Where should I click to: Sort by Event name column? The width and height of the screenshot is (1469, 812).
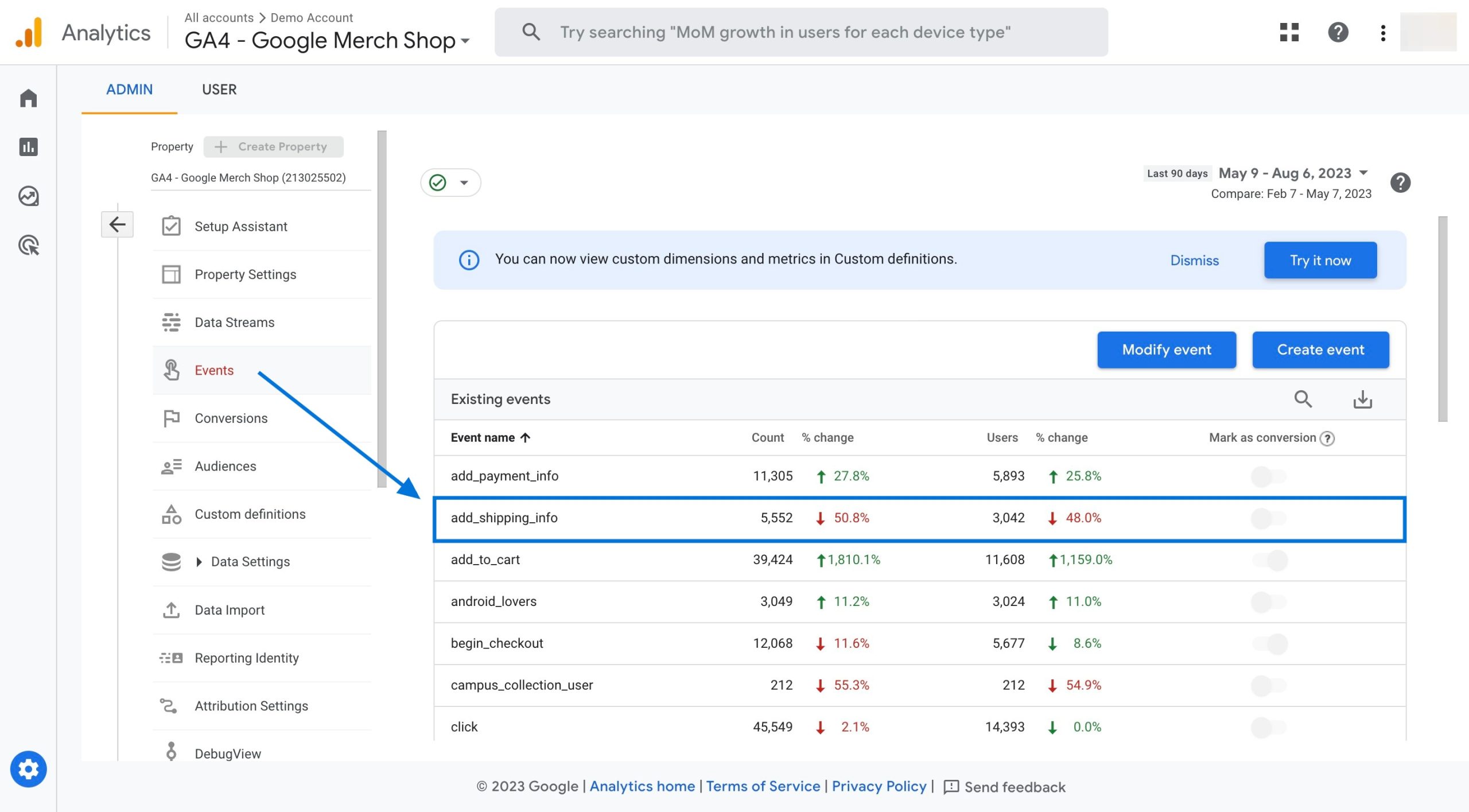click(490, 438)
